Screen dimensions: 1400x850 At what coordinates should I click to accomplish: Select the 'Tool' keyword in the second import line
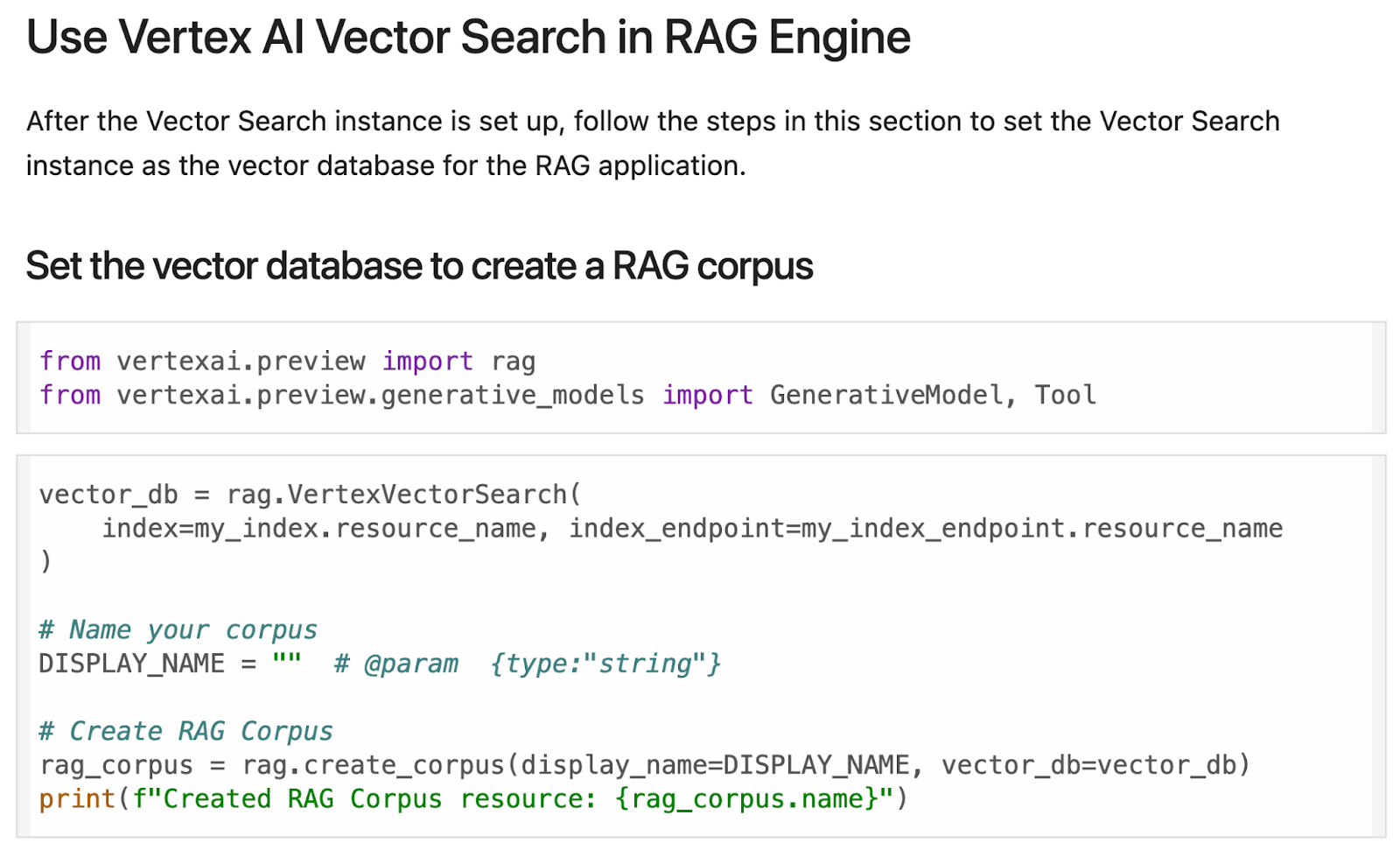(1066, 395)
